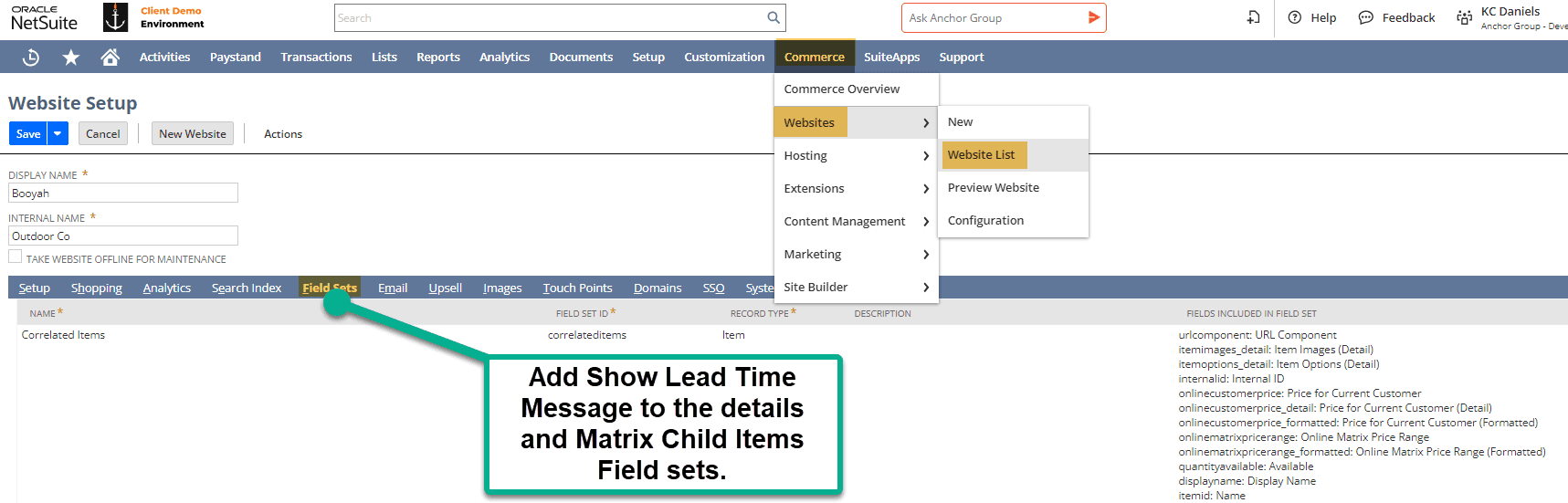The width and height of the screenshot is (1568, 503).
Task: Expand the Content Management submenu
Action: point(856,221)
